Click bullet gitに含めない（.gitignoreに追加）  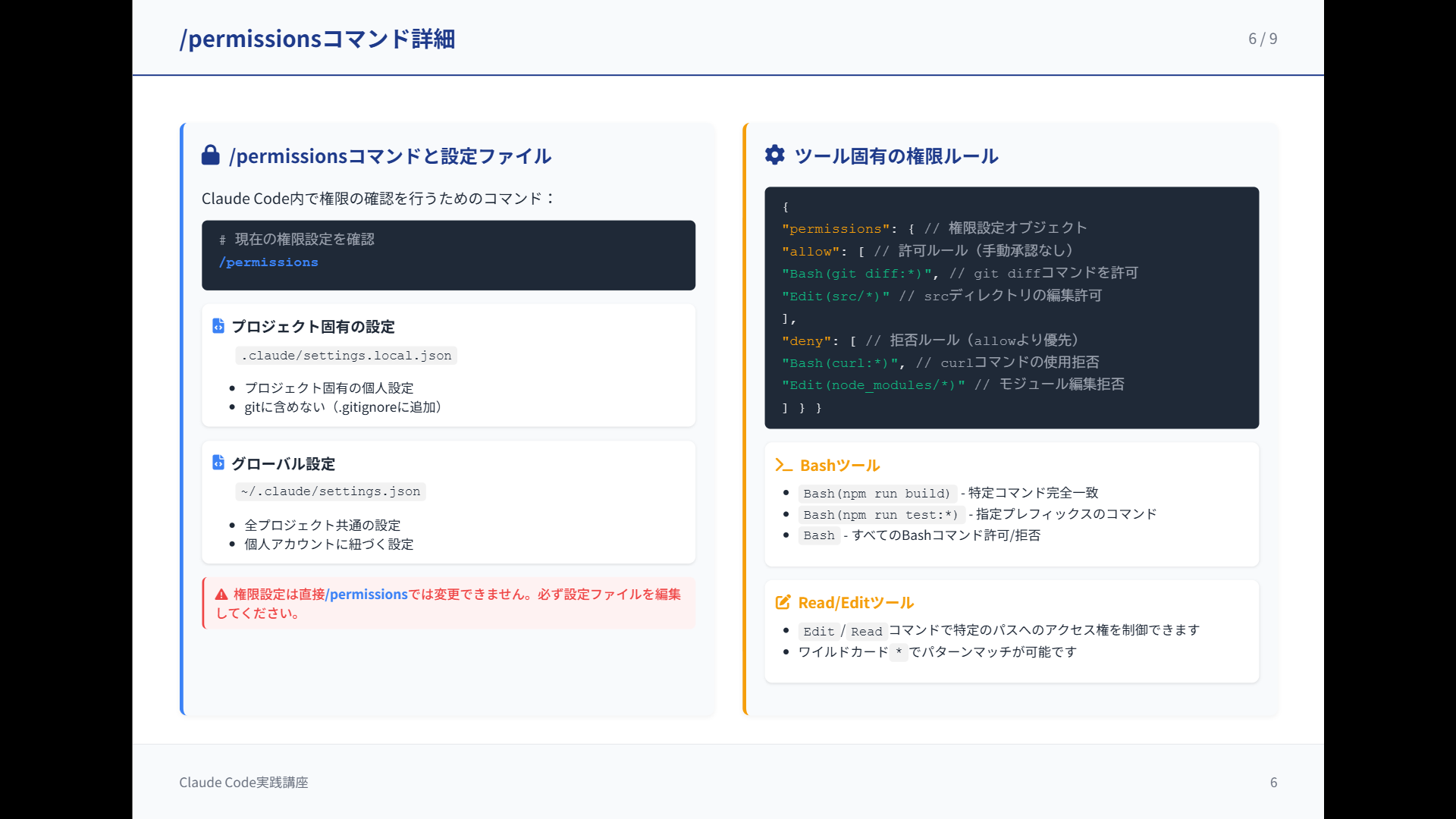343,407
